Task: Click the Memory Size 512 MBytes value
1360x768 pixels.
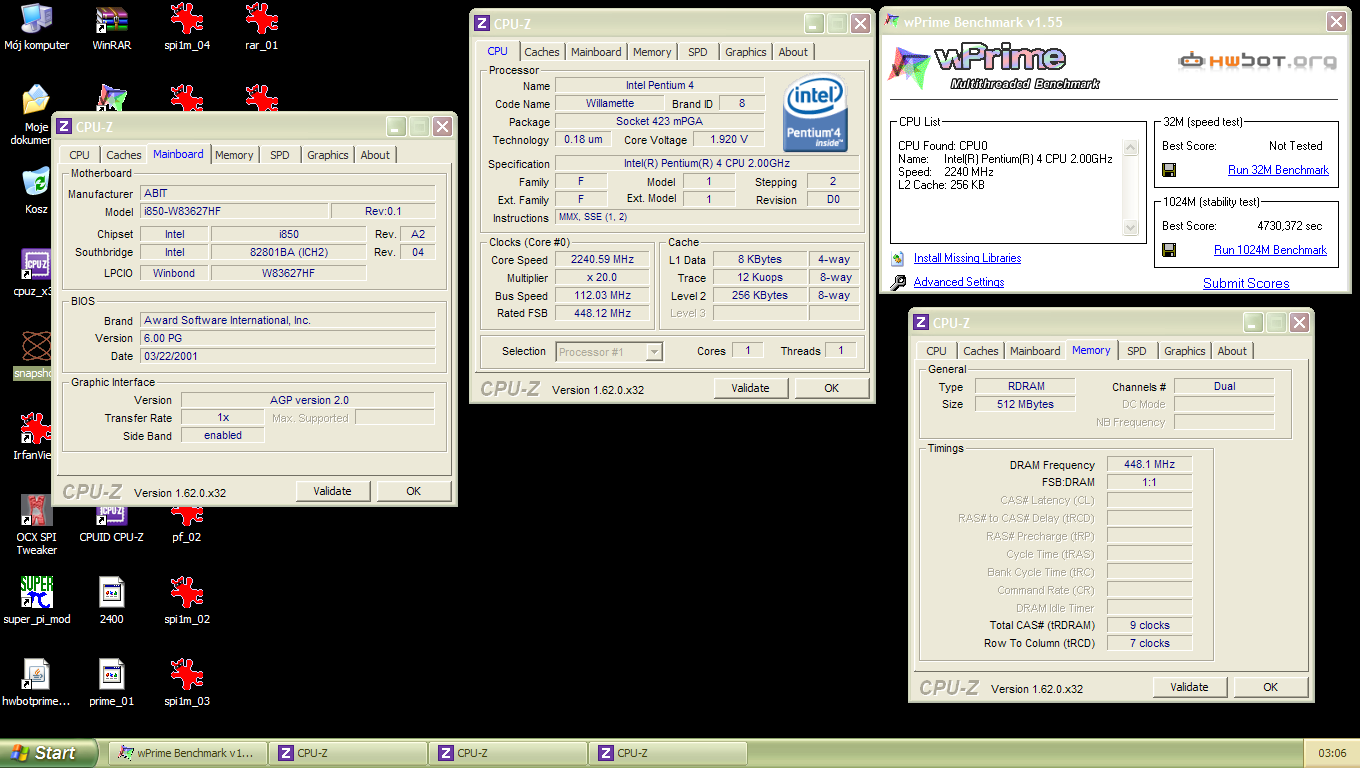Action: [1025, 404]
